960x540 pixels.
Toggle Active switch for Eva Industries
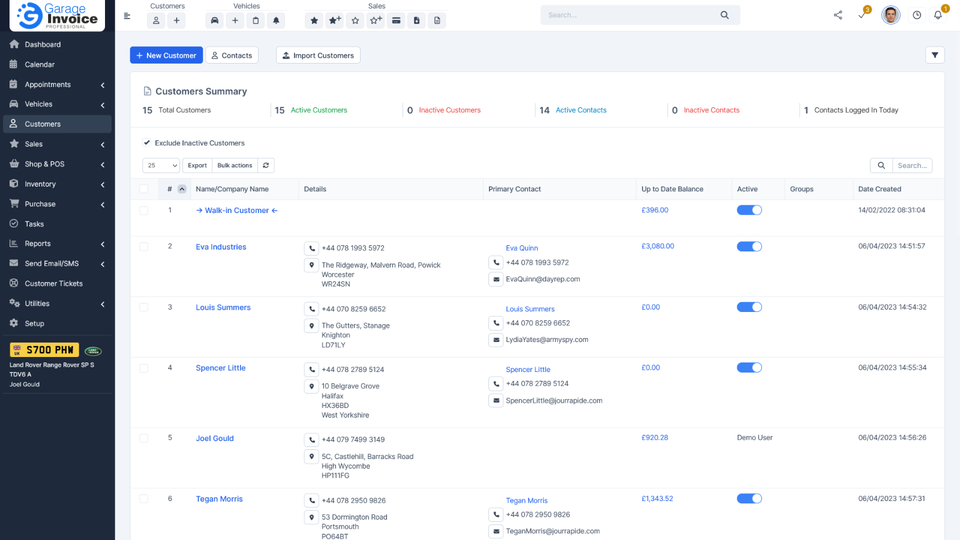point(749,246)
